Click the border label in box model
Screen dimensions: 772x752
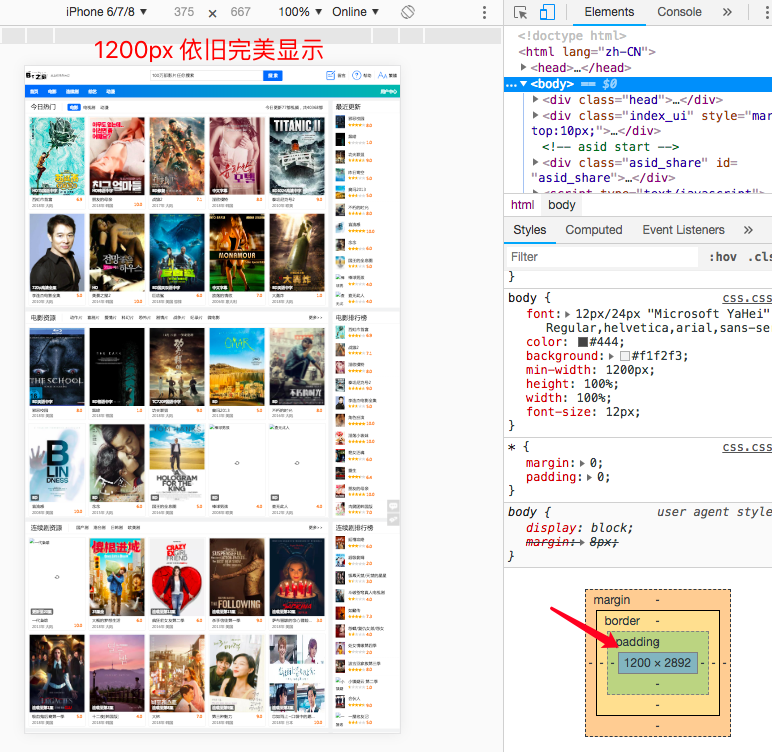pyautogui.click(x=622, y=621)
